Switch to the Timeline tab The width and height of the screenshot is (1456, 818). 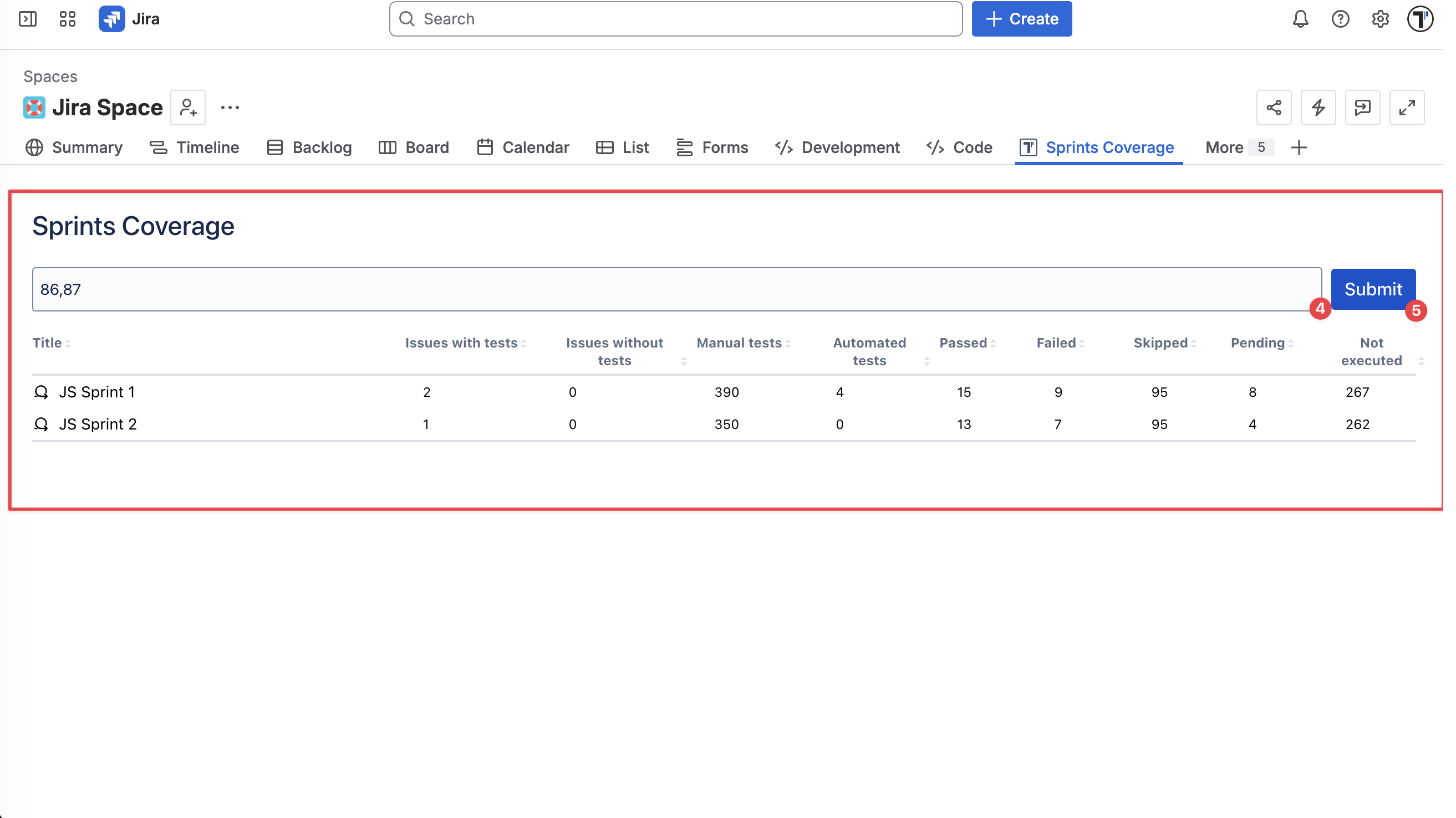click(x=195, y=147)
